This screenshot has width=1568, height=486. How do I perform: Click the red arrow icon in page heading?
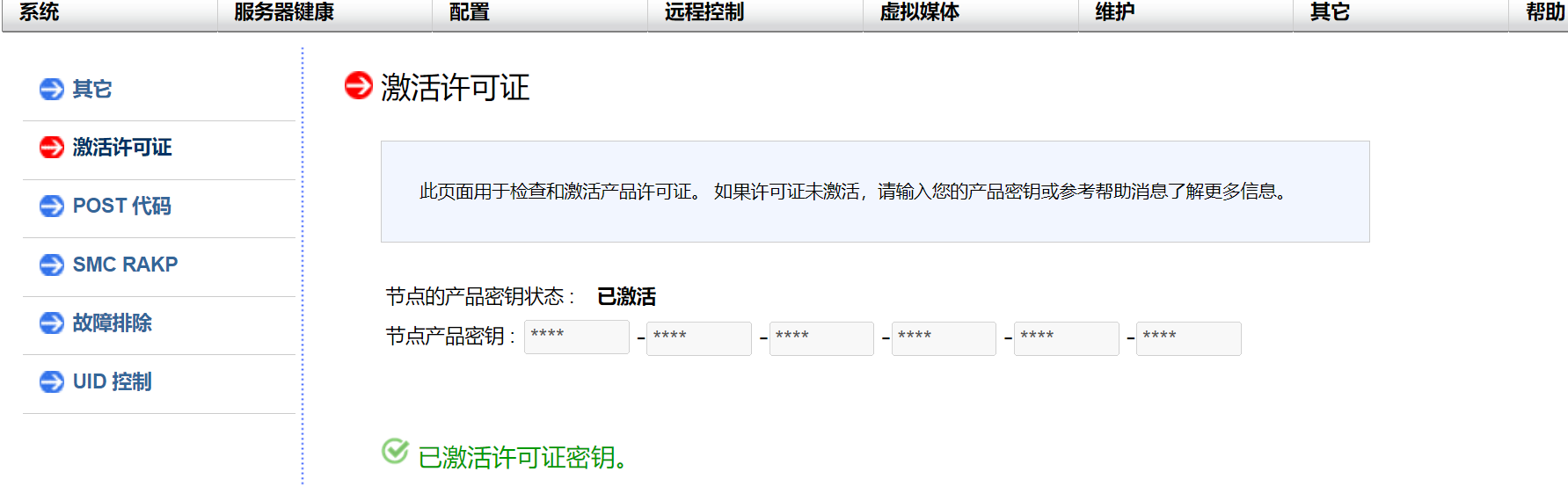359,86
